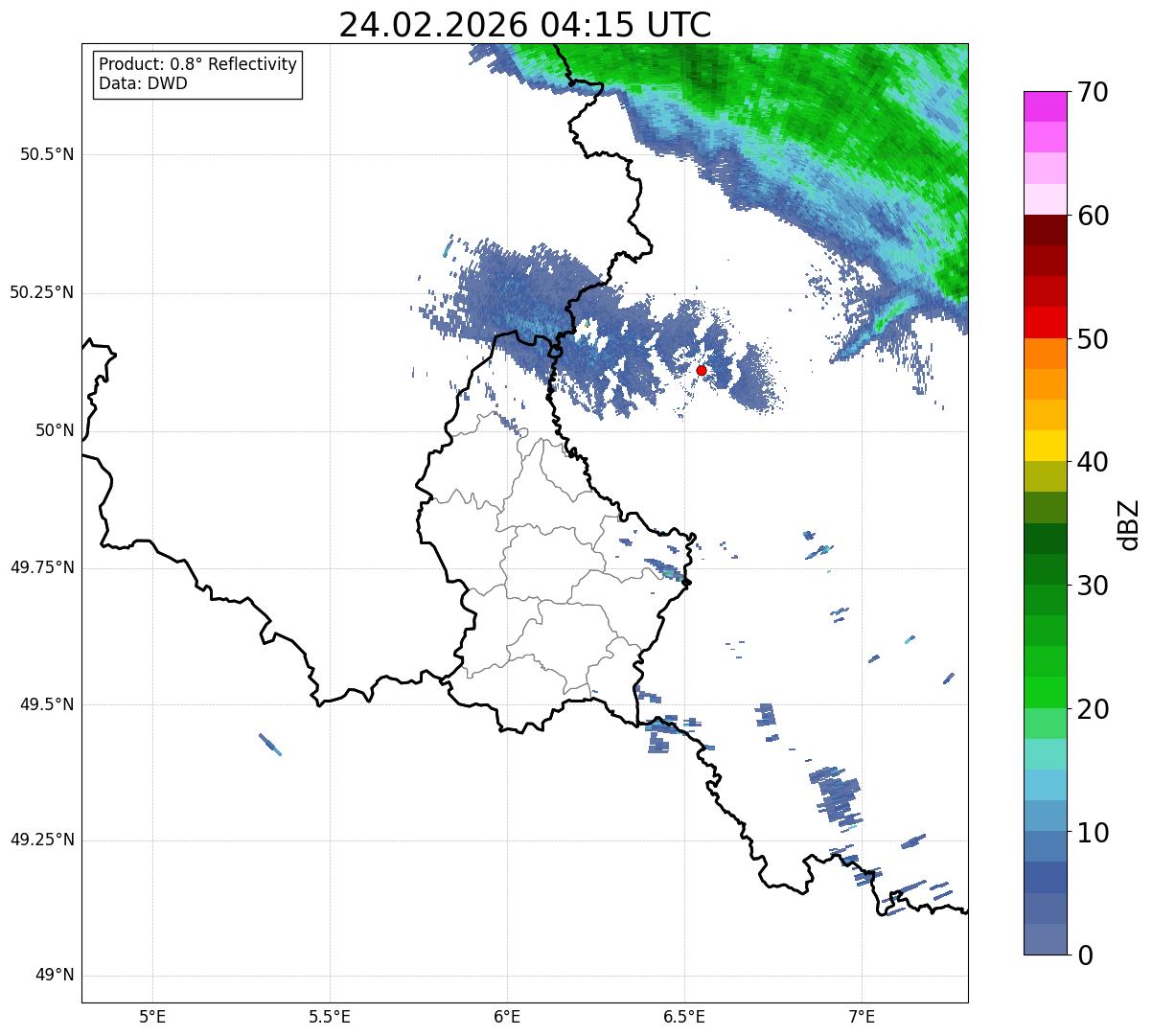This screenshot has height=1036, width=1152.
Task: Click the olive colorbar swatch below 40
Action: point(1045,477)
